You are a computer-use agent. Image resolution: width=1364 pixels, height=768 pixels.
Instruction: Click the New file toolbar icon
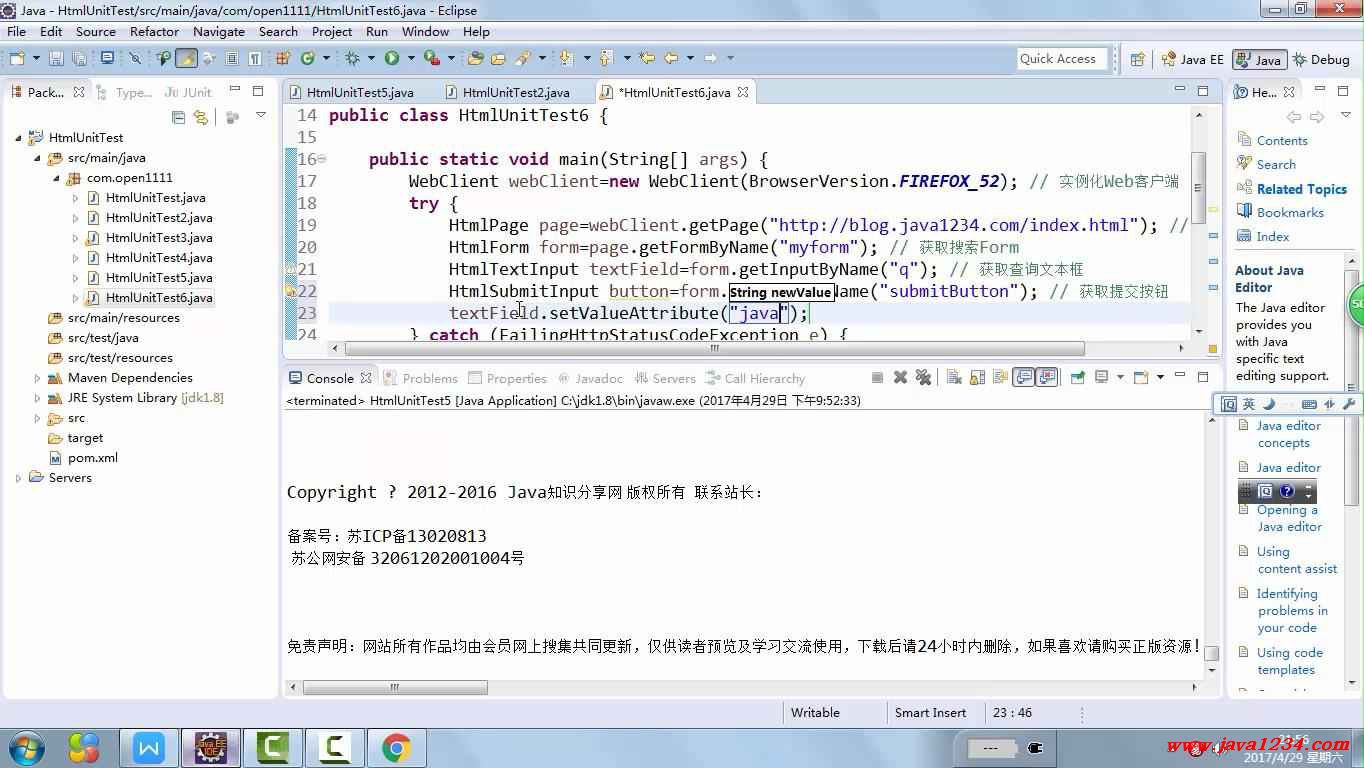point(16,59)
